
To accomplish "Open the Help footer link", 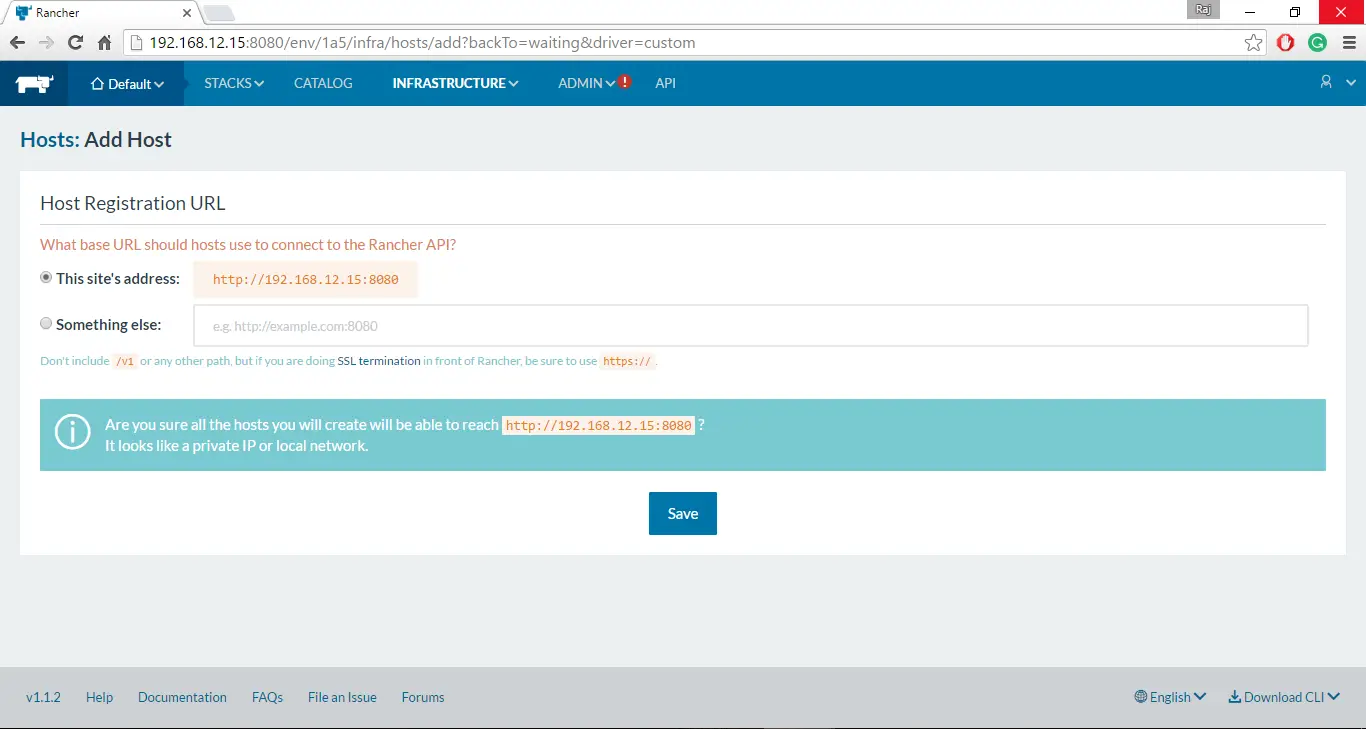I will tap(99, 697).
